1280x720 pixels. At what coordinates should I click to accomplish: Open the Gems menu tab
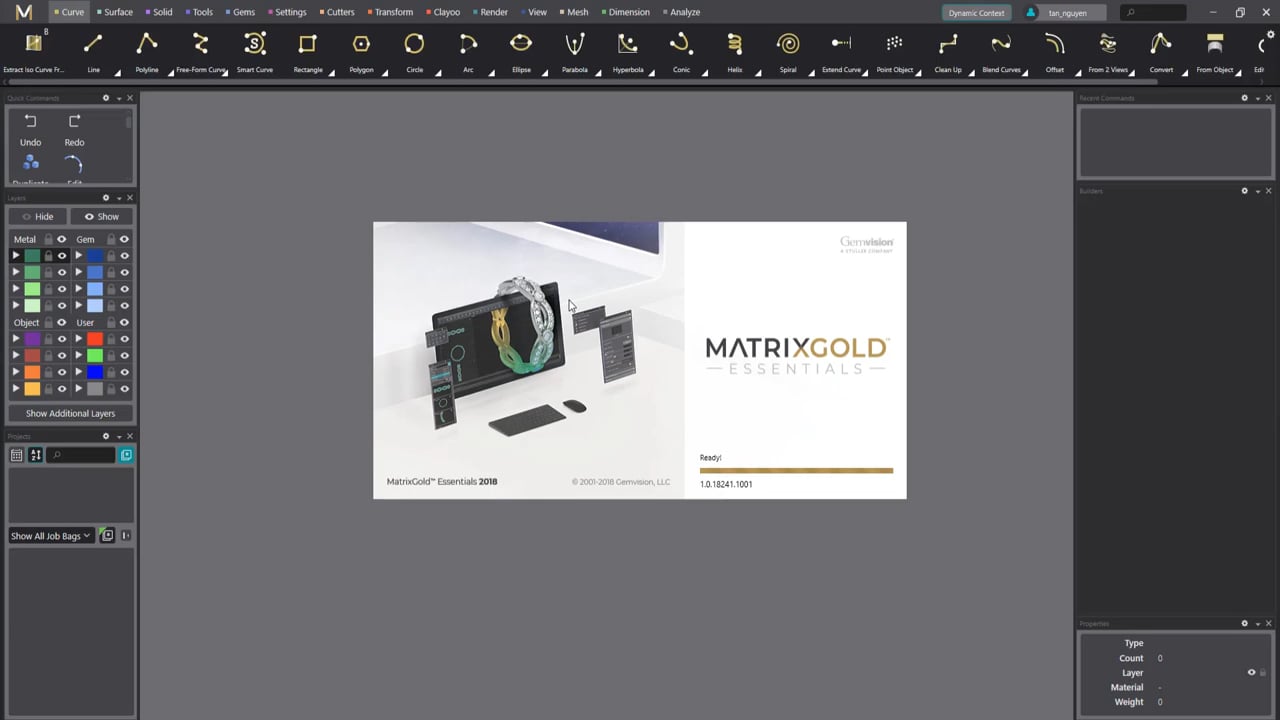coord(240,12)
